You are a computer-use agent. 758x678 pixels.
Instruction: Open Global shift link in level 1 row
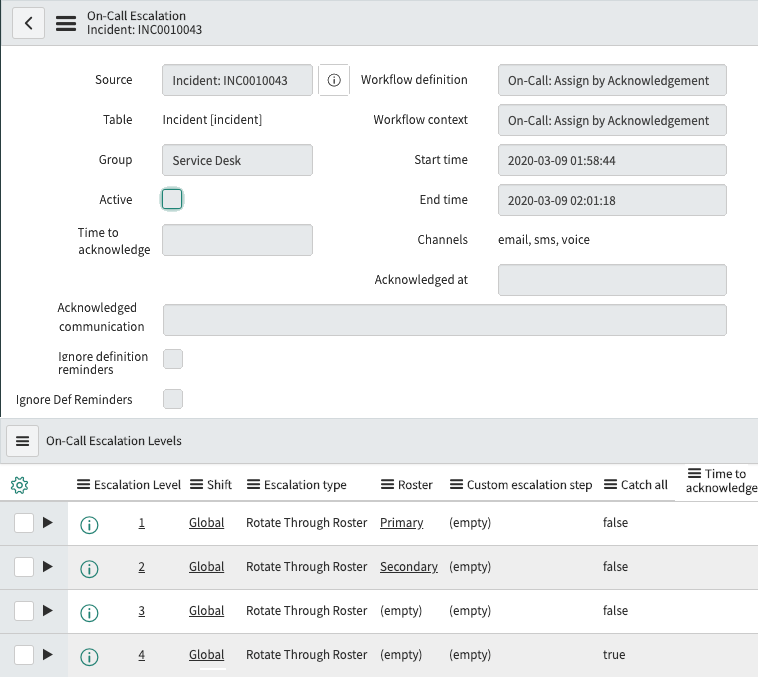206,523
